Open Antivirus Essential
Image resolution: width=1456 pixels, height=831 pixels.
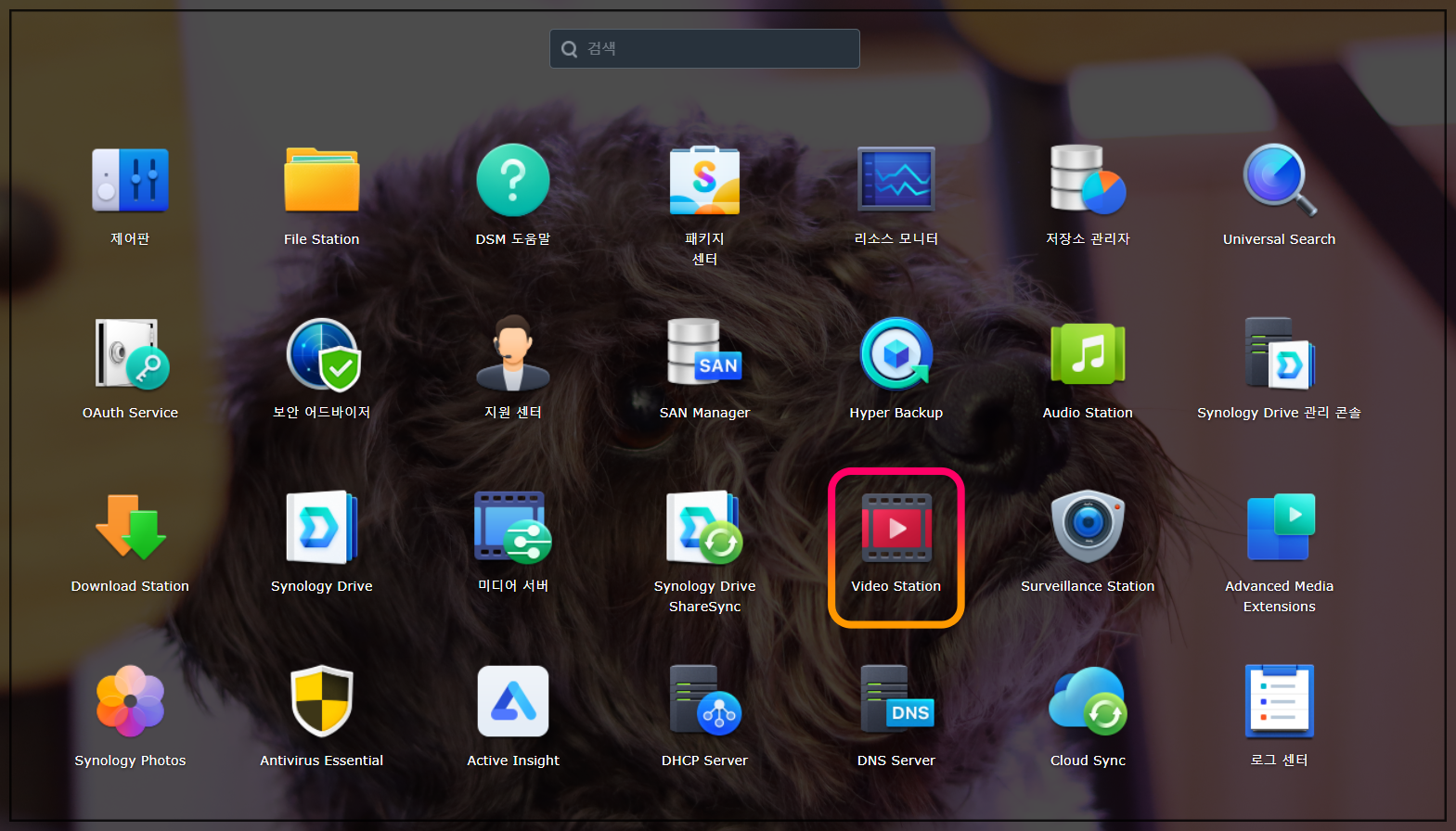click(321, 702)
